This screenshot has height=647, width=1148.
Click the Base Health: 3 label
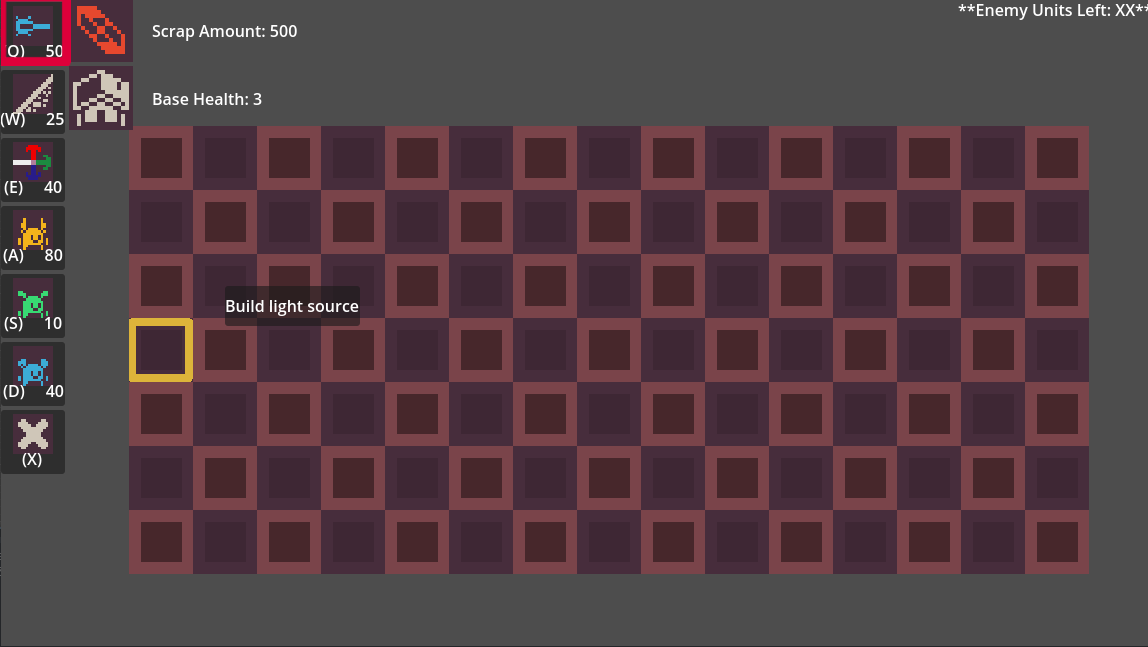[206, 100]
